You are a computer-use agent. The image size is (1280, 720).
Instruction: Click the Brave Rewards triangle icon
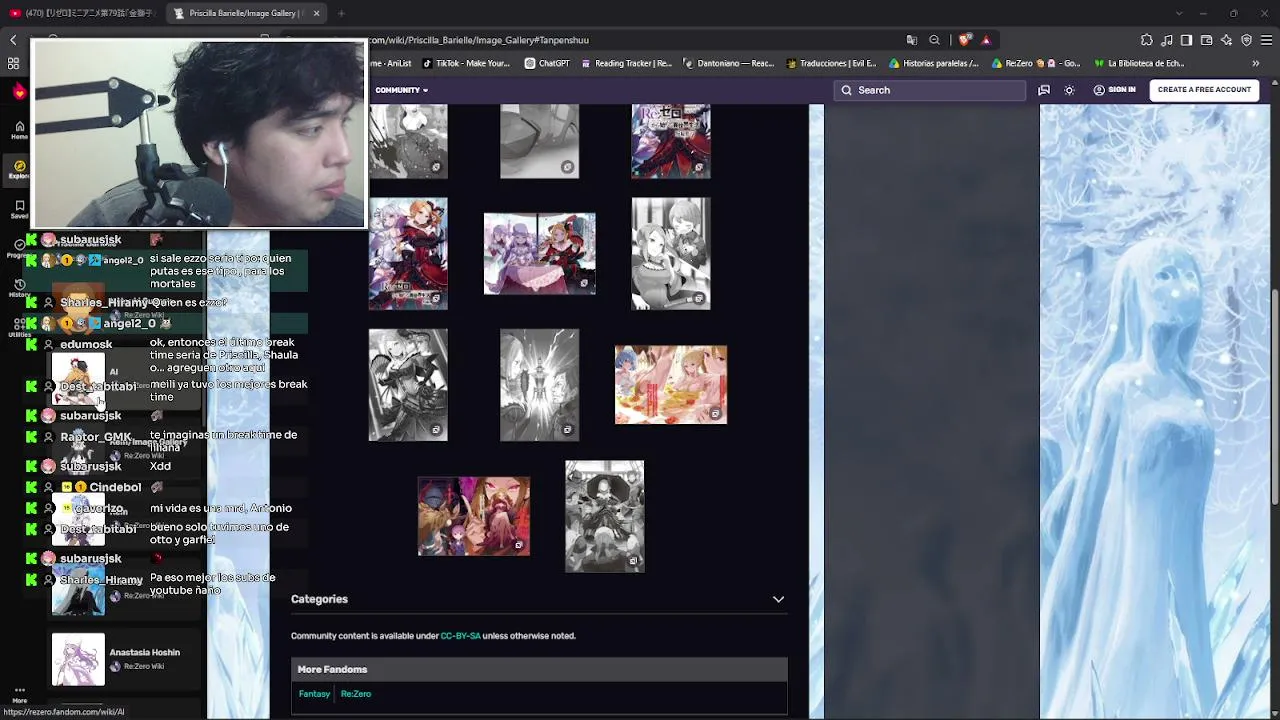[x=986, y=40]
